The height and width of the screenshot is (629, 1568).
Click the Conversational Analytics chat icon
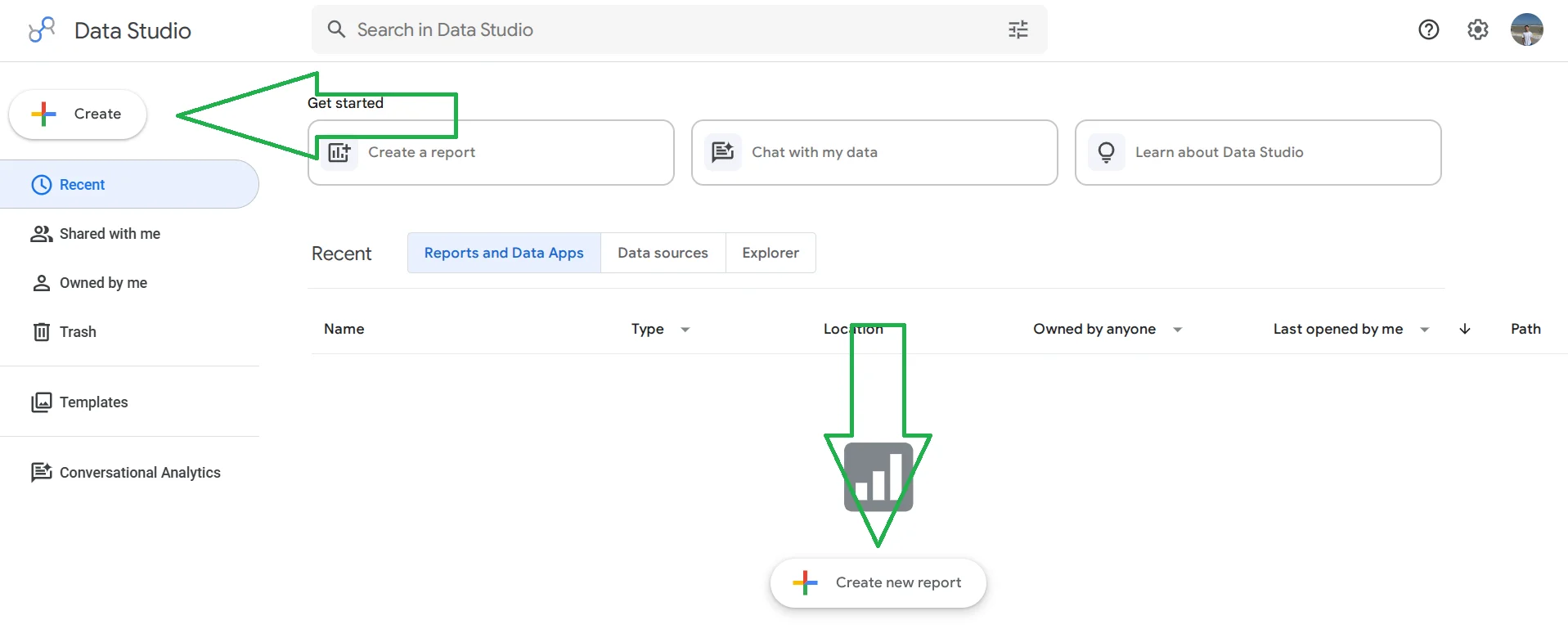pos(42,472)
